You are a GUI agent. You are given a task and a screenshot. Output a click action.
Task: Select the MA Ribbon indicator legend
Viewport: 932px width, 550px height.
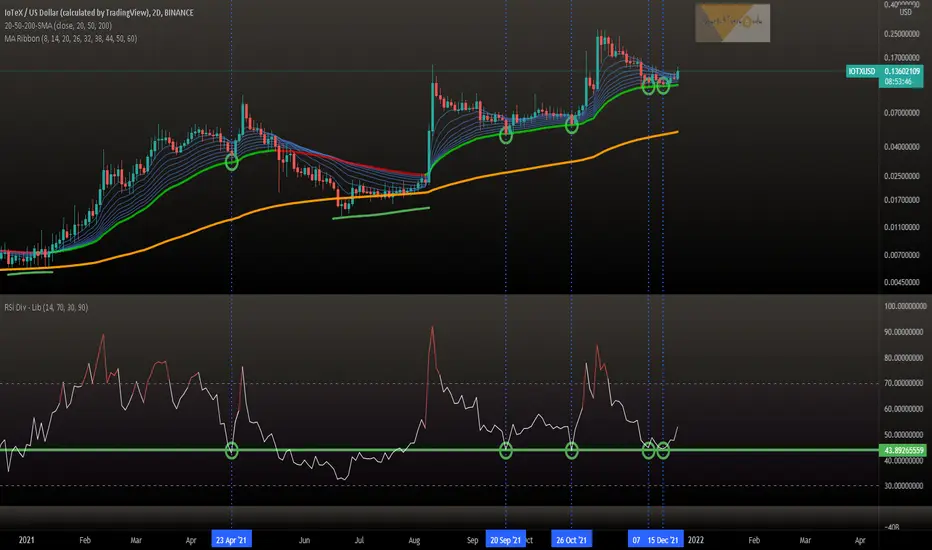click(x=71, y=39)
